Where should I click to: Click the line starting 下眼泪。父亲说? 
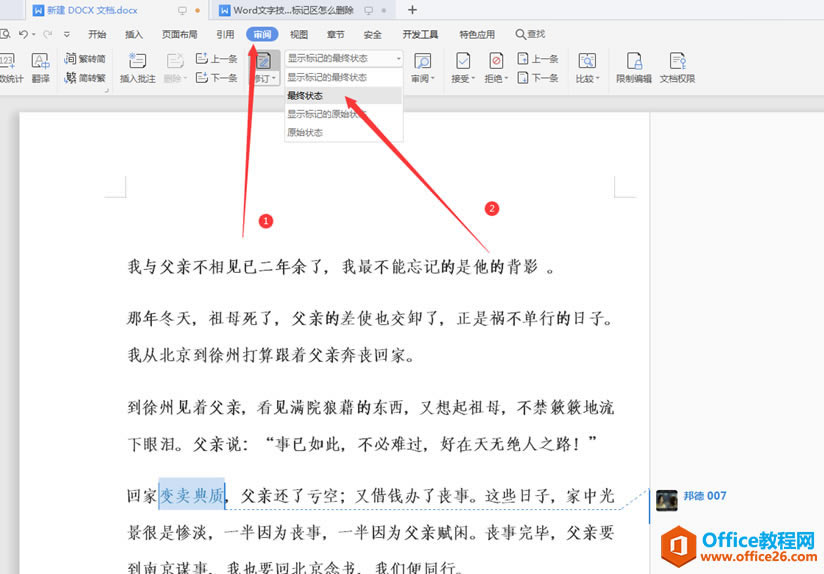[363, 444]
